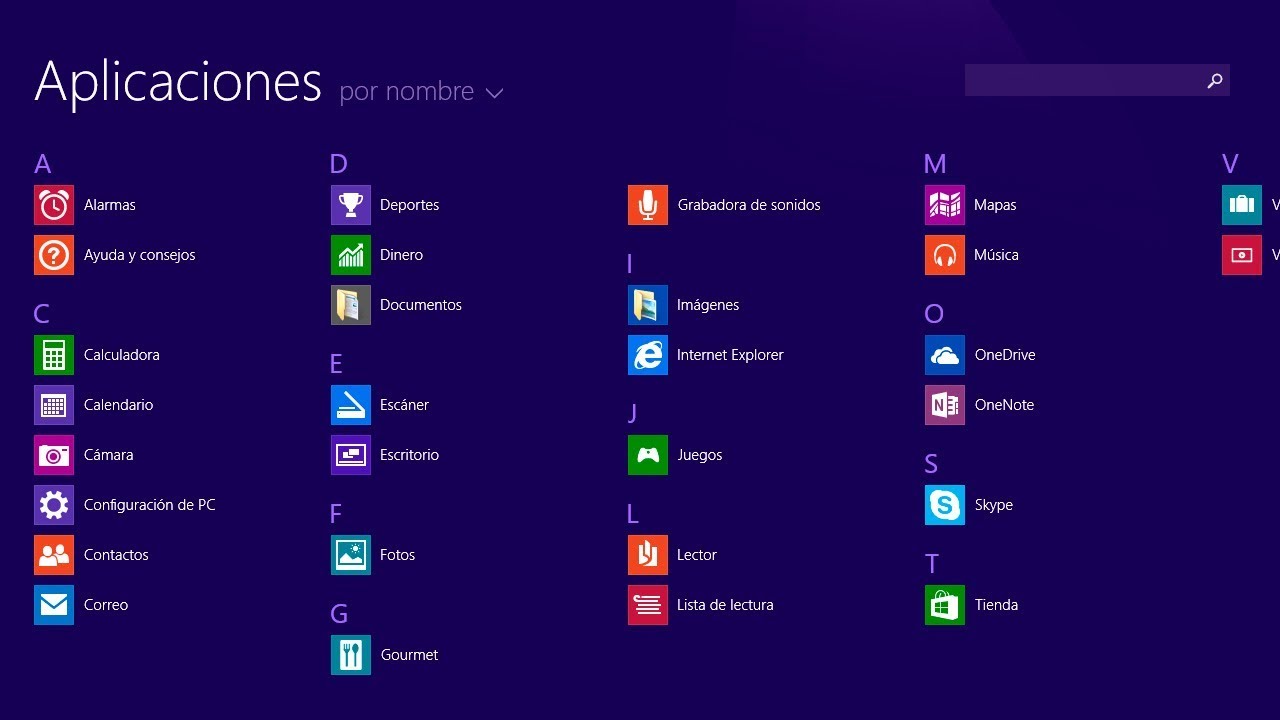Open the teal suitcase icon under V

click(x=1242, y=205)
